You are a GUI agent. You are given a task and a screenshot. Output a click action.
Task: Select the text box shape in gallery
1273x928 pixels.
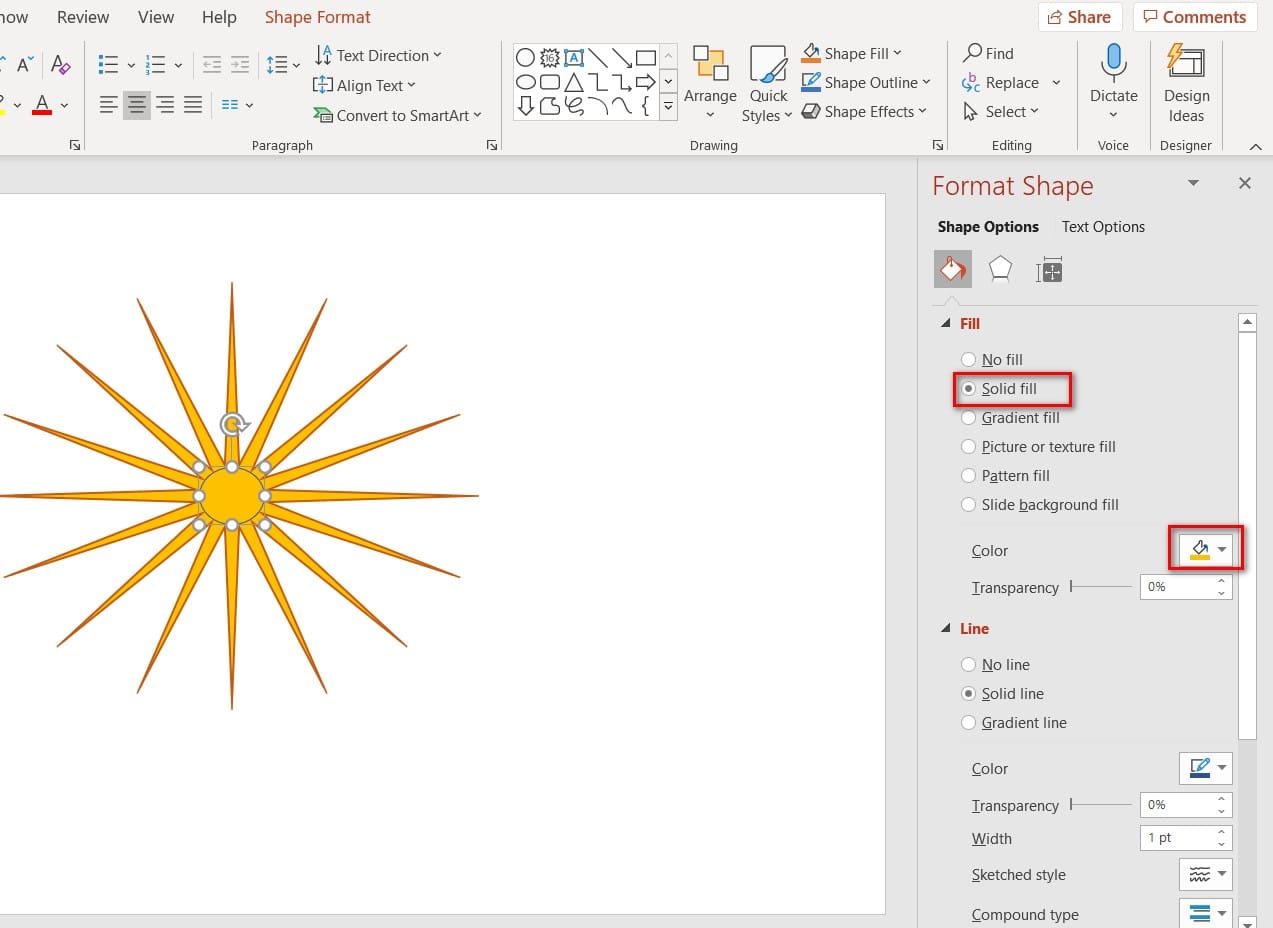point(574,58)
